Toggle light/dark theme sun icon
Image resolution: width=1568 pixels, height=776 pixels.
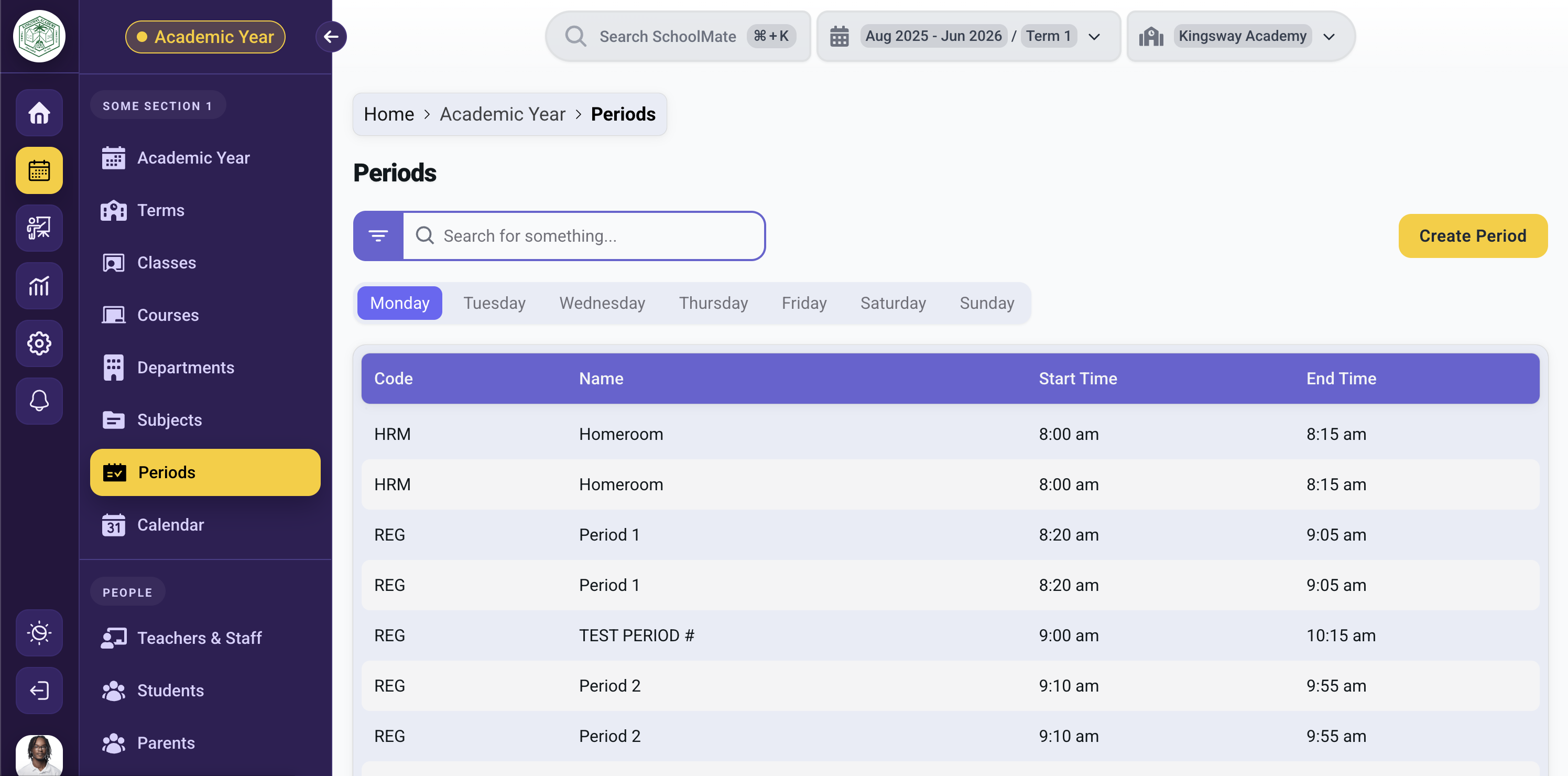coord(39,632)
